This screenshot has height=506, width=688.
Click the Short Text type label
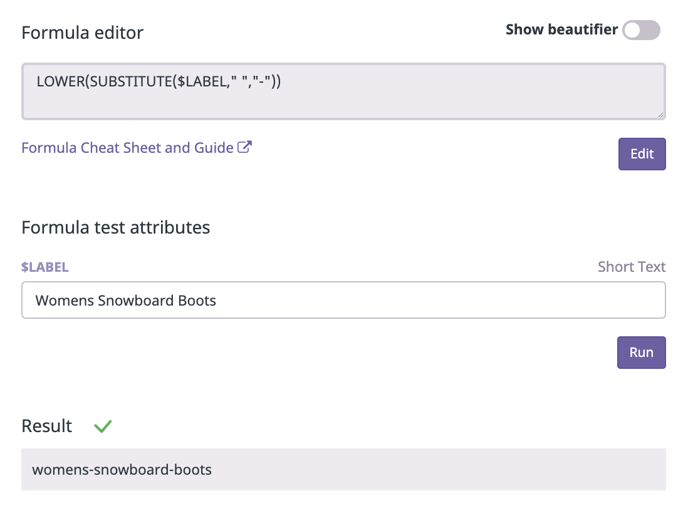631,266
